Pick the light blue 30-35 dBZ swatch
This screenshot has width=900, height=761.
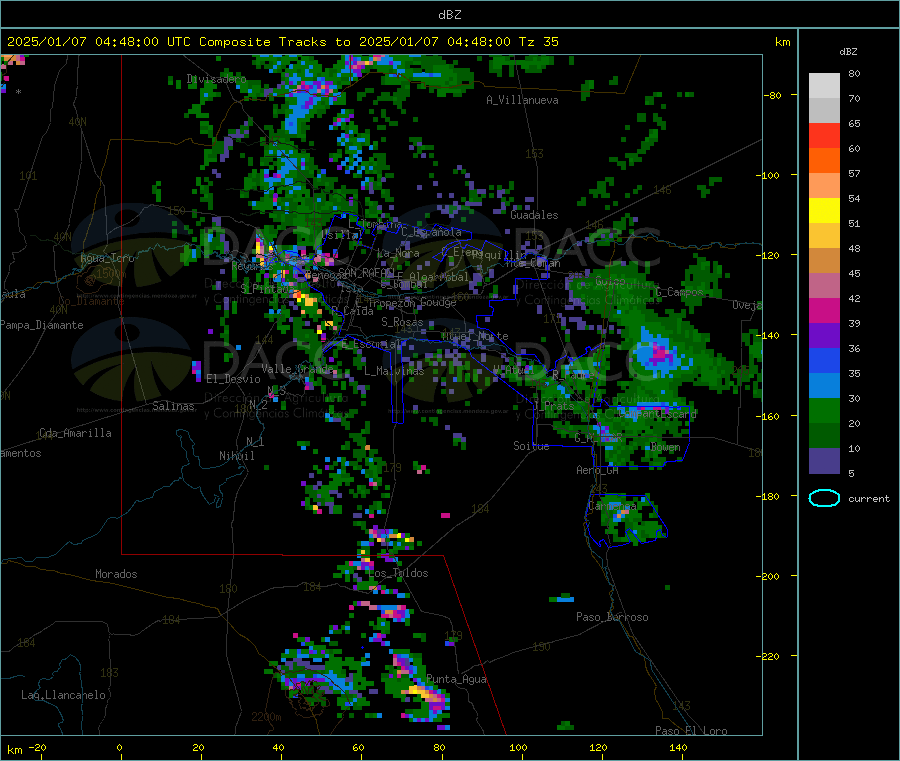coord(824,386)
